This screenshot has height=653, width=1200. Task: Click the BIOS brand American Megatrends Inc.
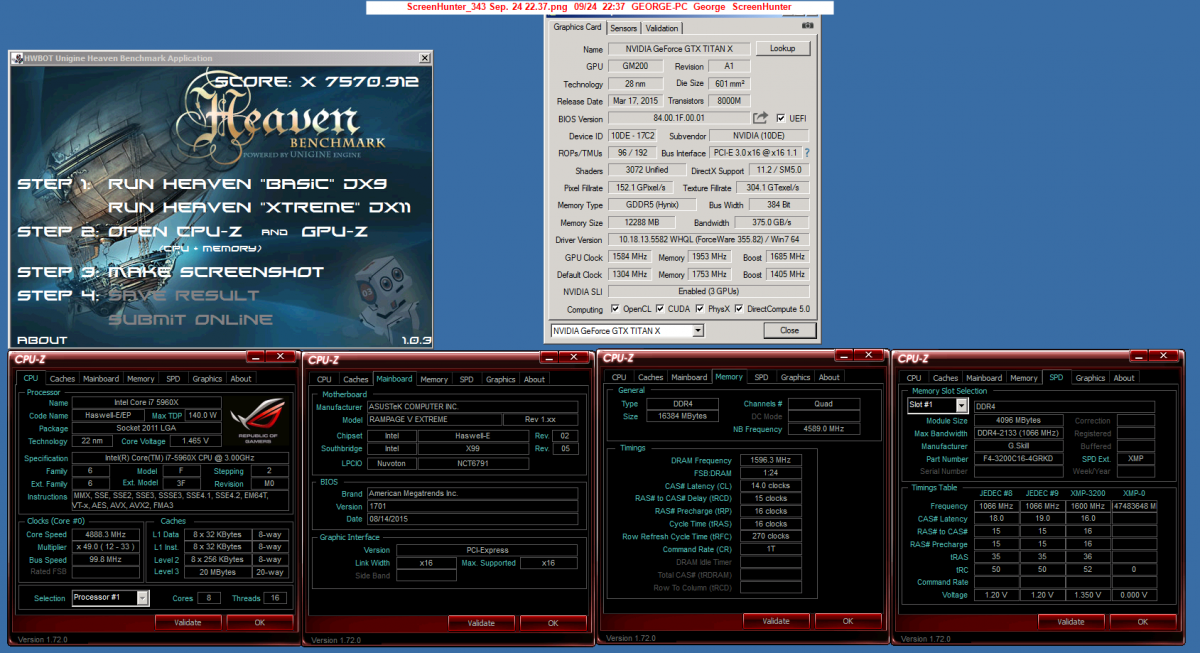[x=472, y=493]
